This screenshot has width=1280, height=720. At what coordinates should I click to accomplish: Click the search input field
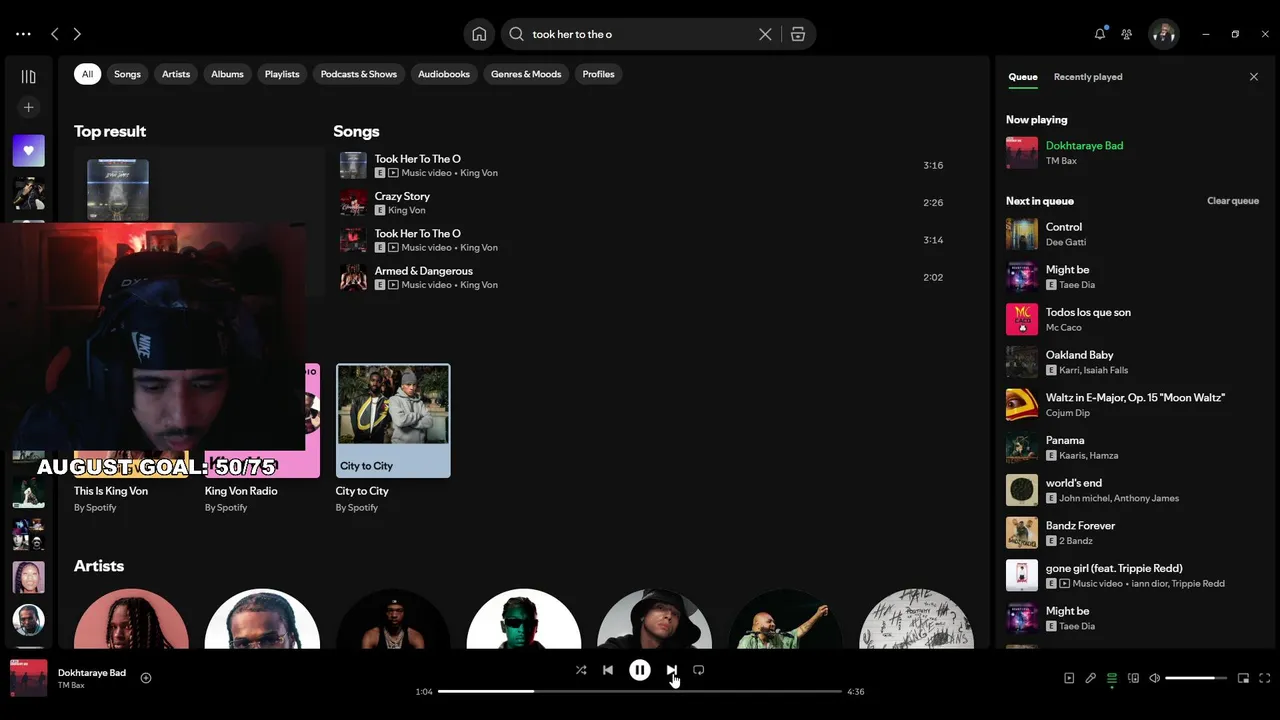click(x=640, y=34)
